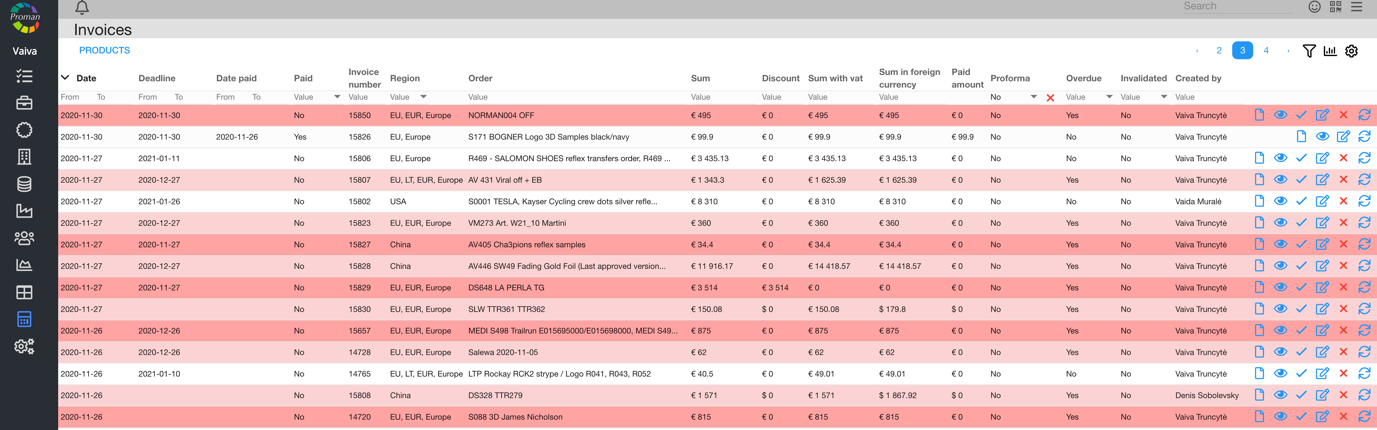This screenshot has width=1377, height=430.
Task: Open the dotted circle icon in sidebar
Action: point(24,130)
